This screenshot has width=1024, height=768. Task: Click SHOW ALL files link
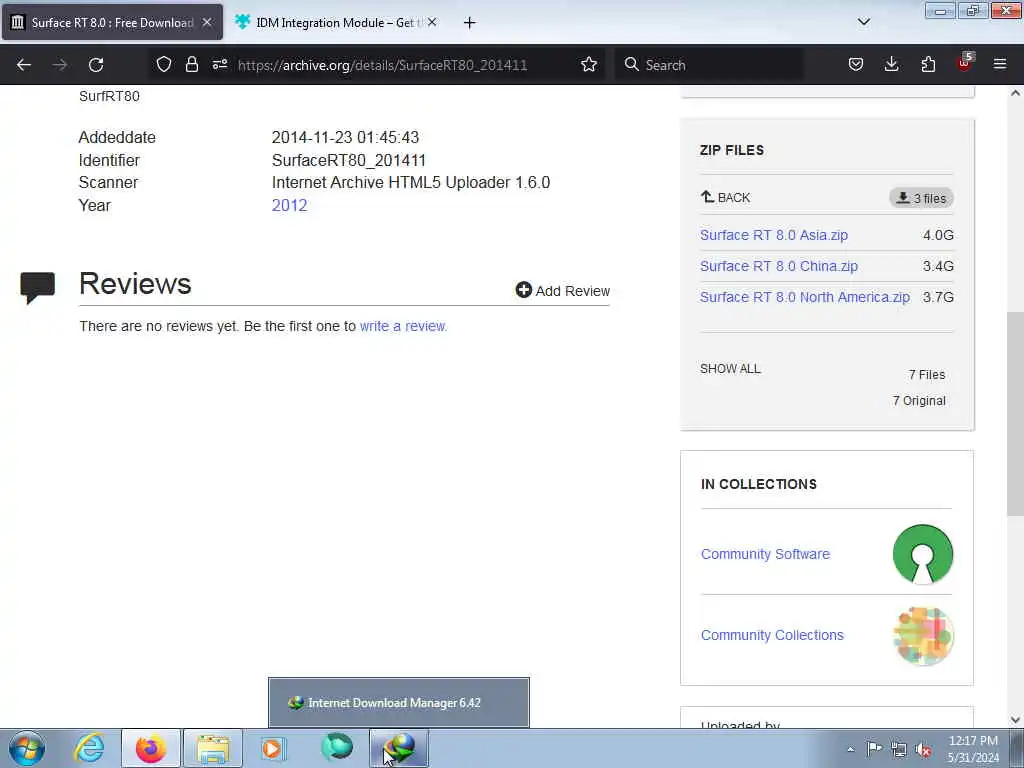[730, 368]
